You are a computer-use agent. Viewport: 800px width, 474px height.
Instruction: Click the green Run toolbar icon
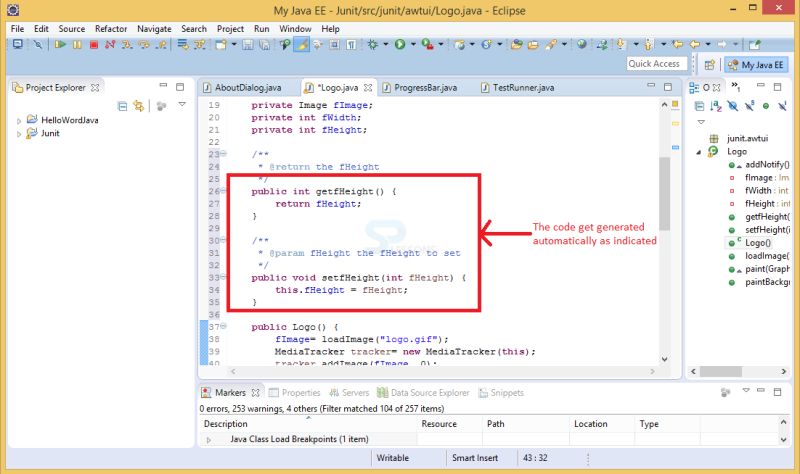[x=400, y=44]
